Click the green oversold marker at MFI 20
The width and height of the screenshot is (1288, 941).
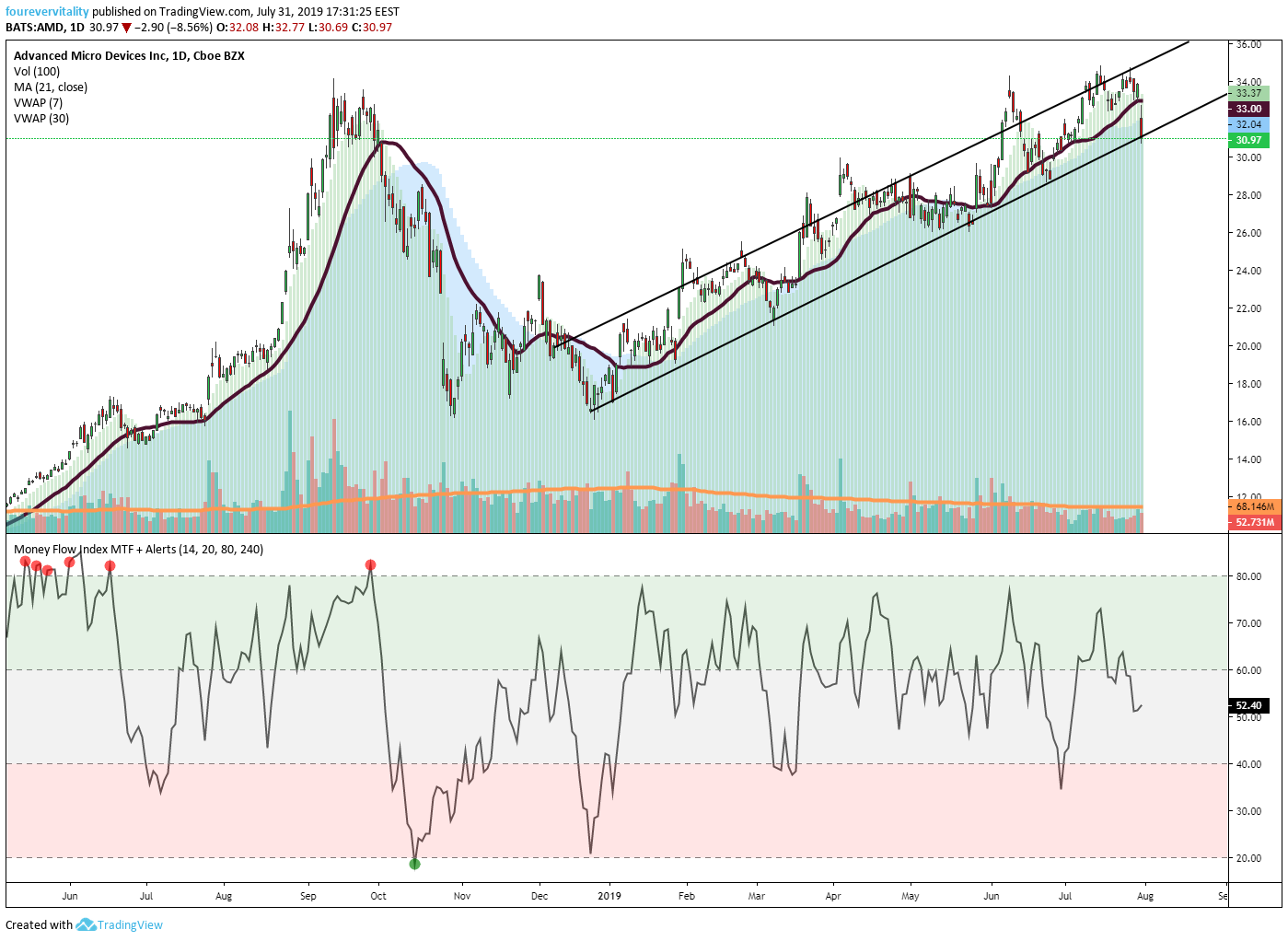(414, 864)
